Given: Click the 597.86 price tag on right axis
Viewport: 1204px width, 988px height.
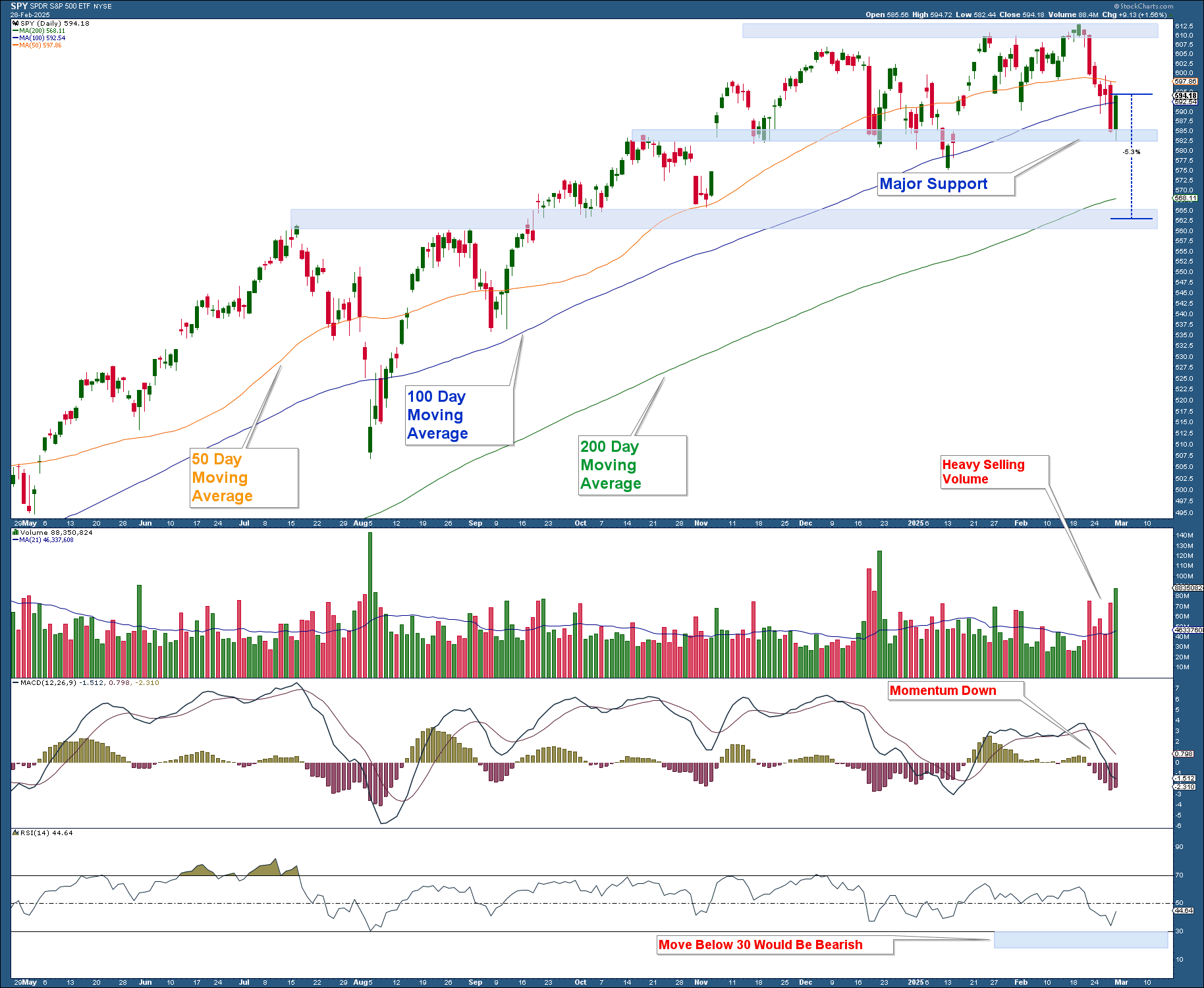Looking at the screenshot, I should pyautogui.click(x=1186, y=82).
